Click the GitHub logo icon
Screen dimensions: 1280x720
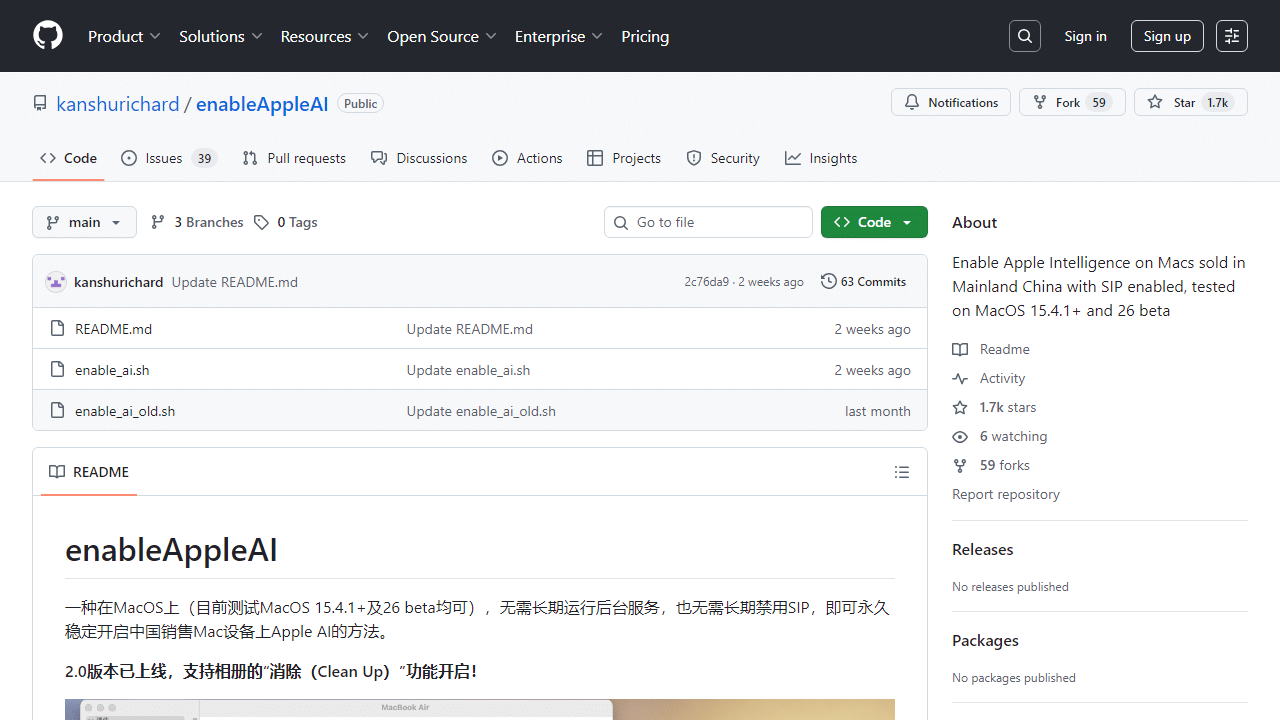tap(48, 36)
